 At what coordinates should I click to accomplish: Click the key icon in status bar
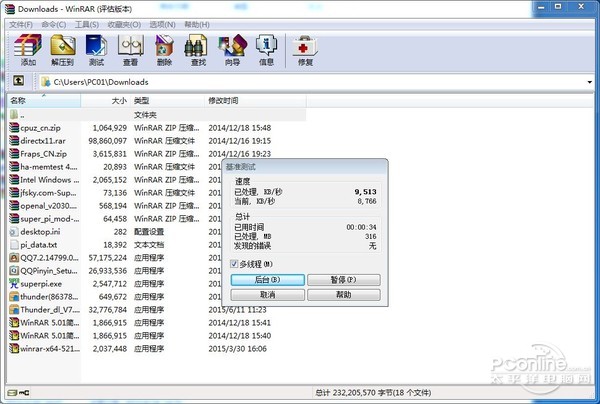click(24, 393)
